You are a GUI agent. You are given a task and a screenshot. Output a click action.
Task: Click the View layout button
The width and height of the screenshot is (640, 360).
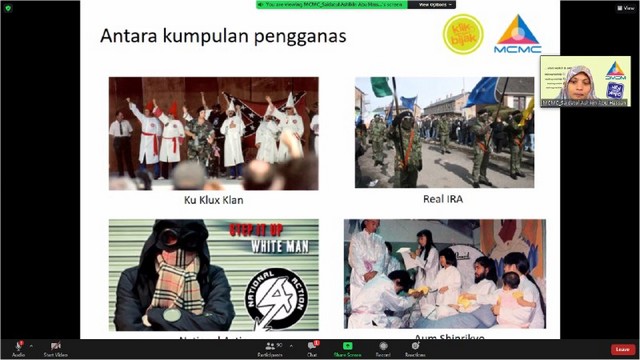tap(626, 8)
